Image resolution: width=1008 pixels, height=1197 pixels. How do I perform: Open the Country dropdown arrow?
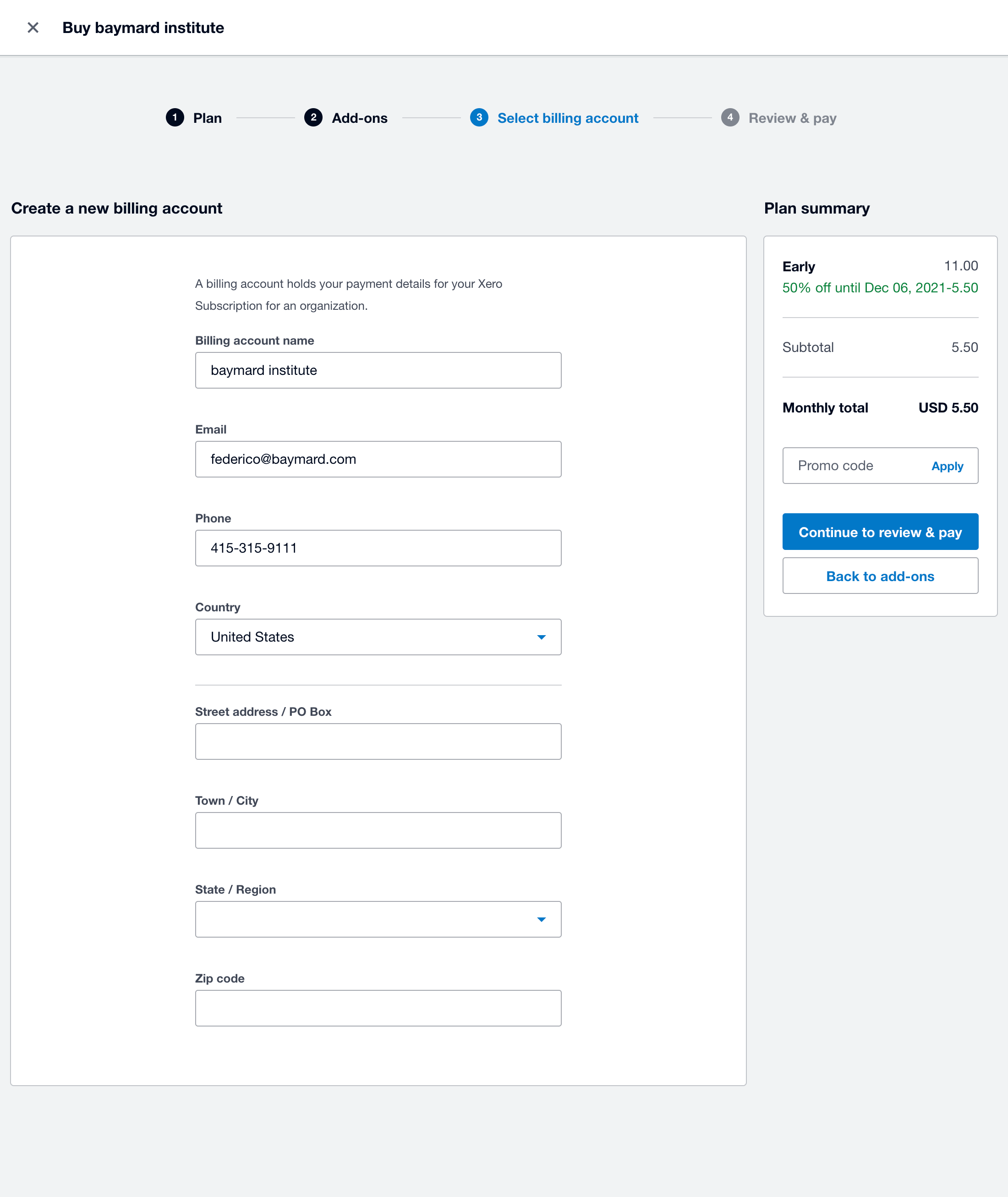[x=541, y=637]
